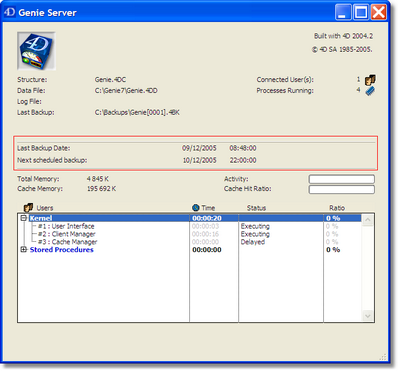Click the Connected Users icon
This screenshot has height=371, width=398.
tap(370, 80)
